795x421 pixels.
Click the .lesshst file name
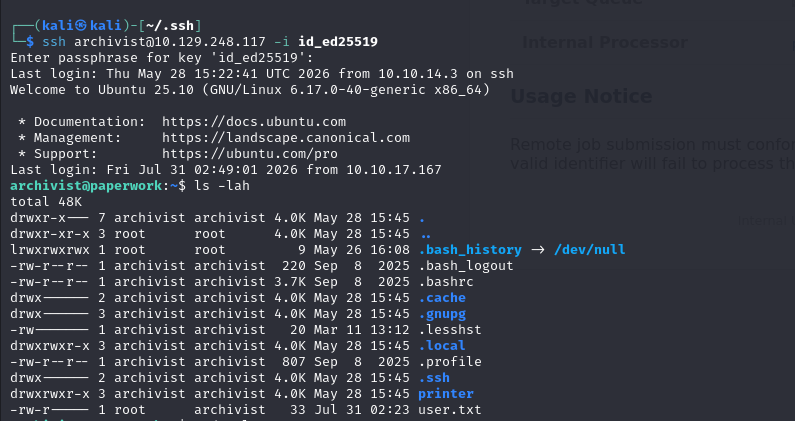450,330
